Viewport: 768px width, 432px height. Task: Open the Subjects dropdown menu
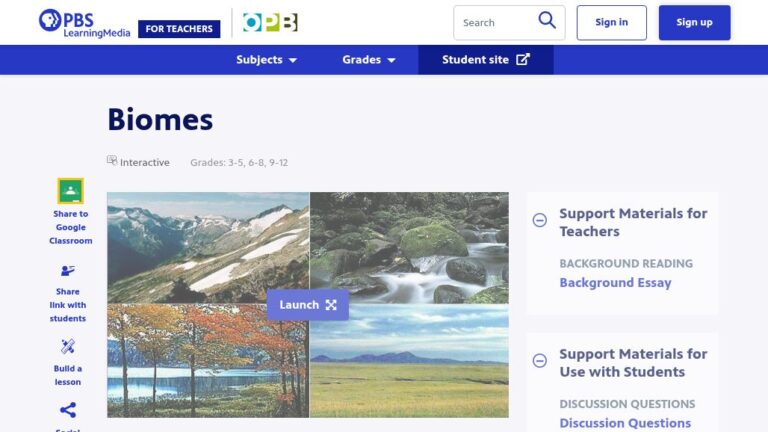[x=266, y=60]
